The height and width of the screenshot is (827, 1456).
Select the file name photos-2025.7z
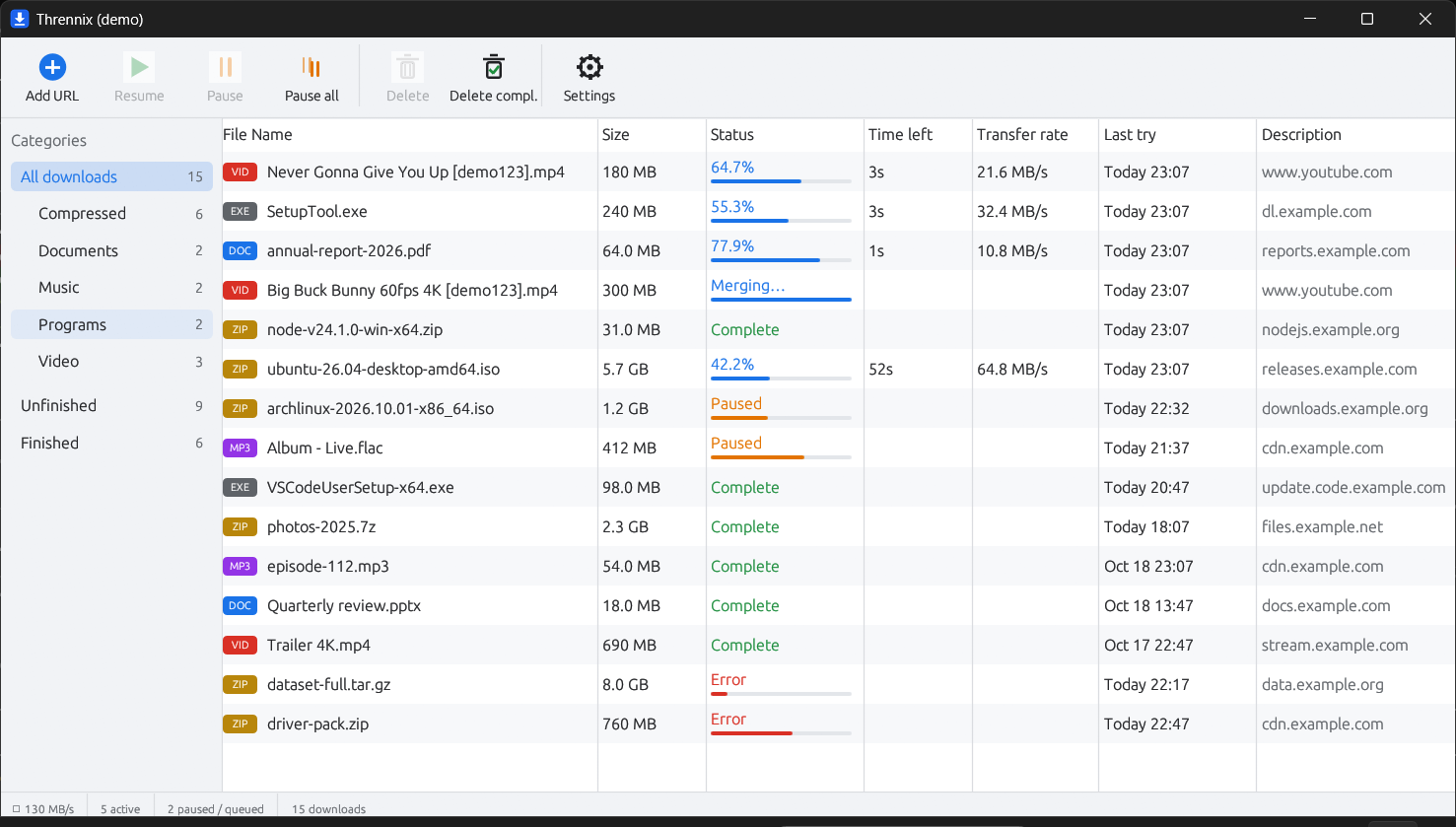321,527
